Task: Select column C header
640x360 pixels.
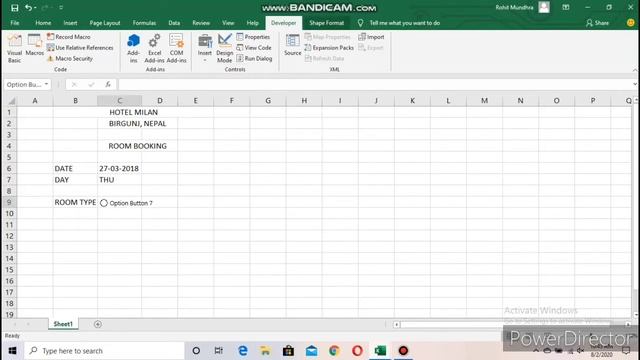Action: pyautogui.click(x=120, y=100)
